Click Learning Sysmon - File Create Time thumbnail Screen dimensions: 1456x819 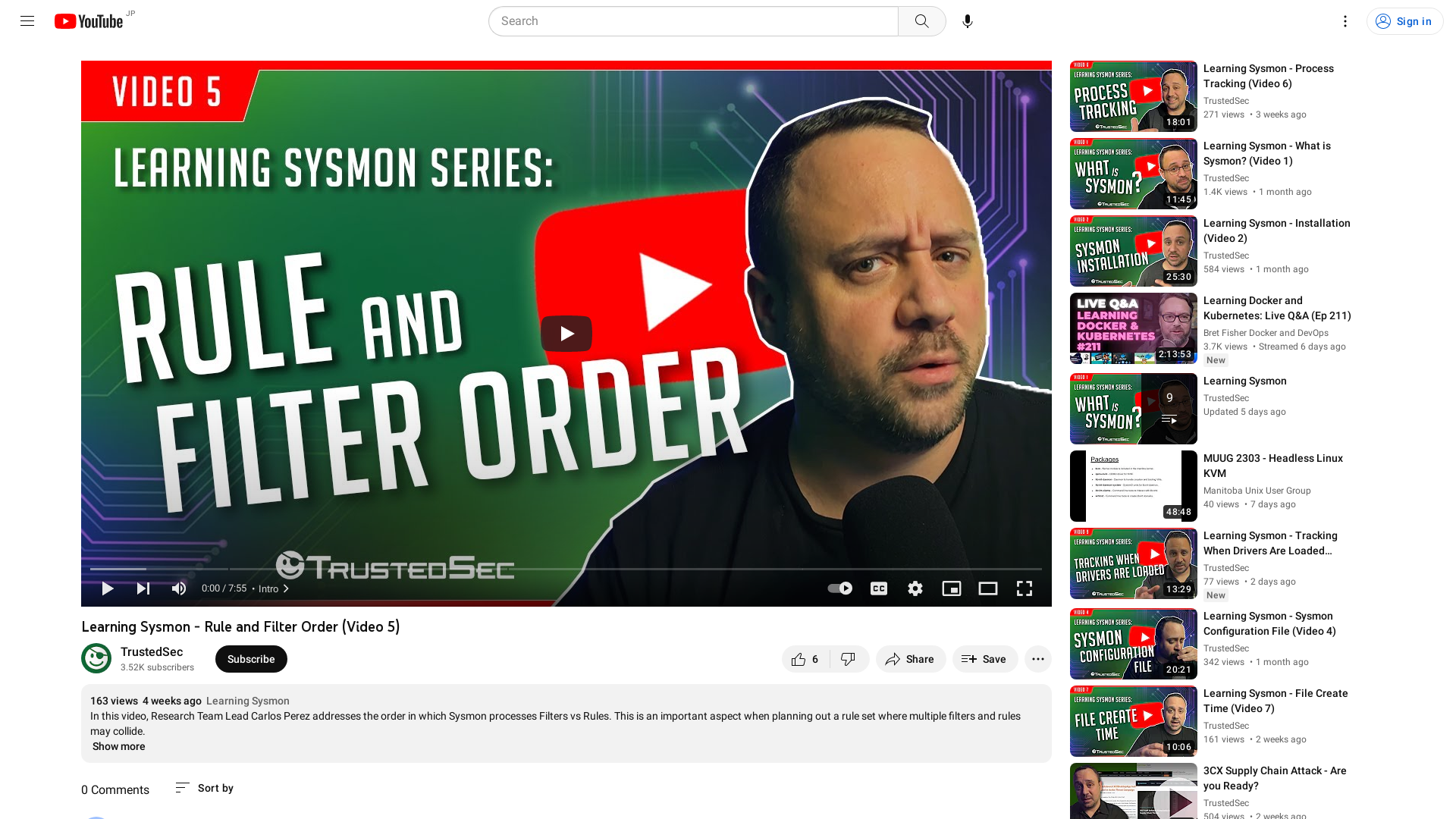click(1132, 720)
